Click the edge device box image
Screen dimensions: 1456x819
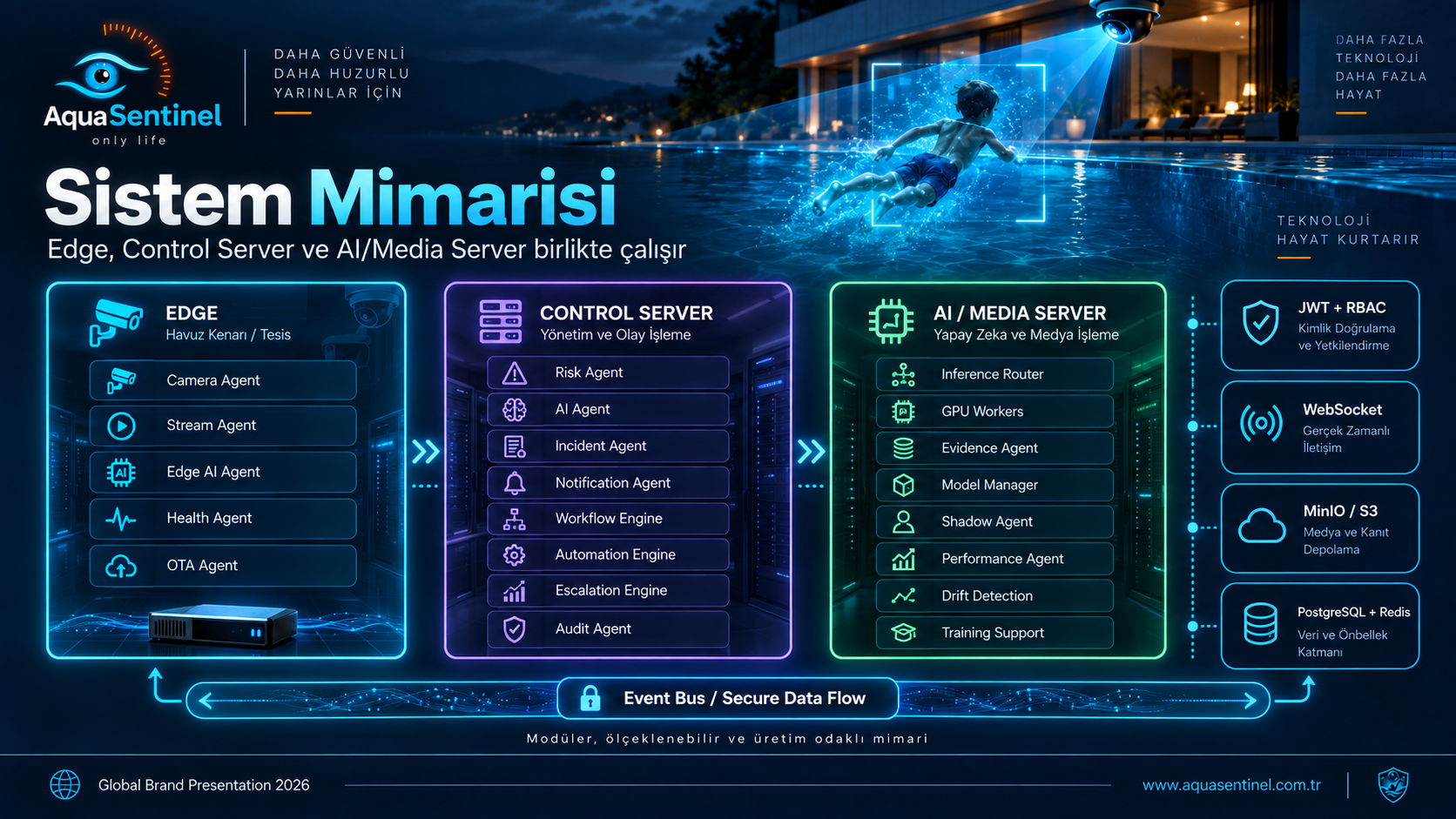coord(223,627)
